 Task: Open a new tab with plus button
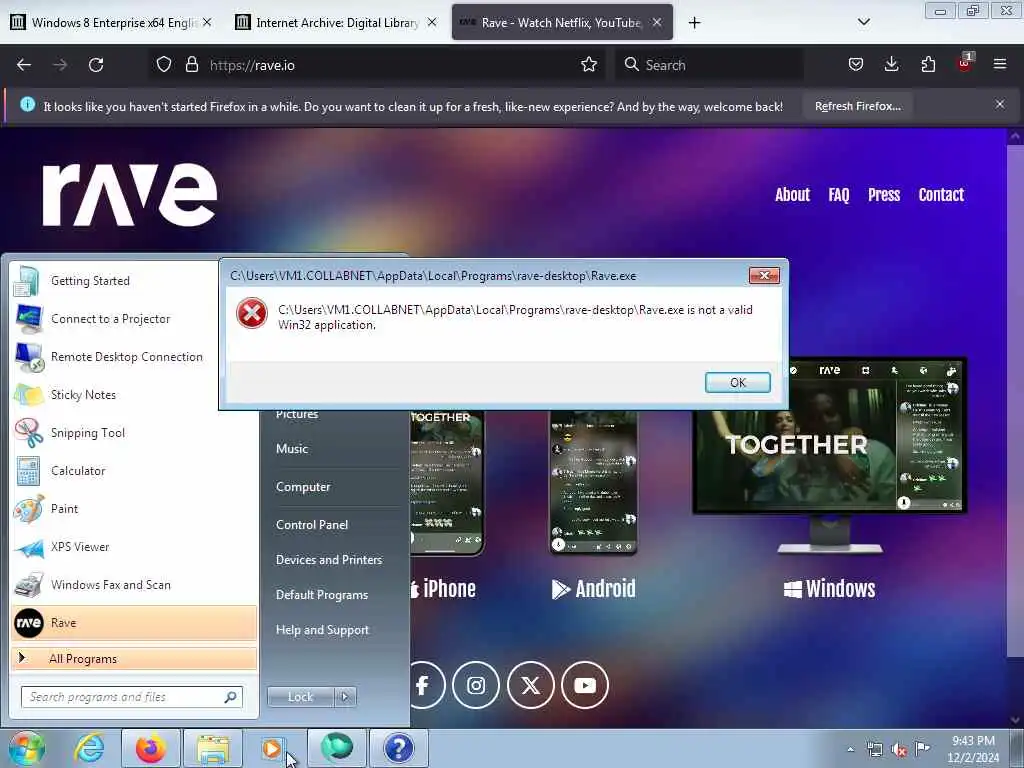(x=694, y=23)
